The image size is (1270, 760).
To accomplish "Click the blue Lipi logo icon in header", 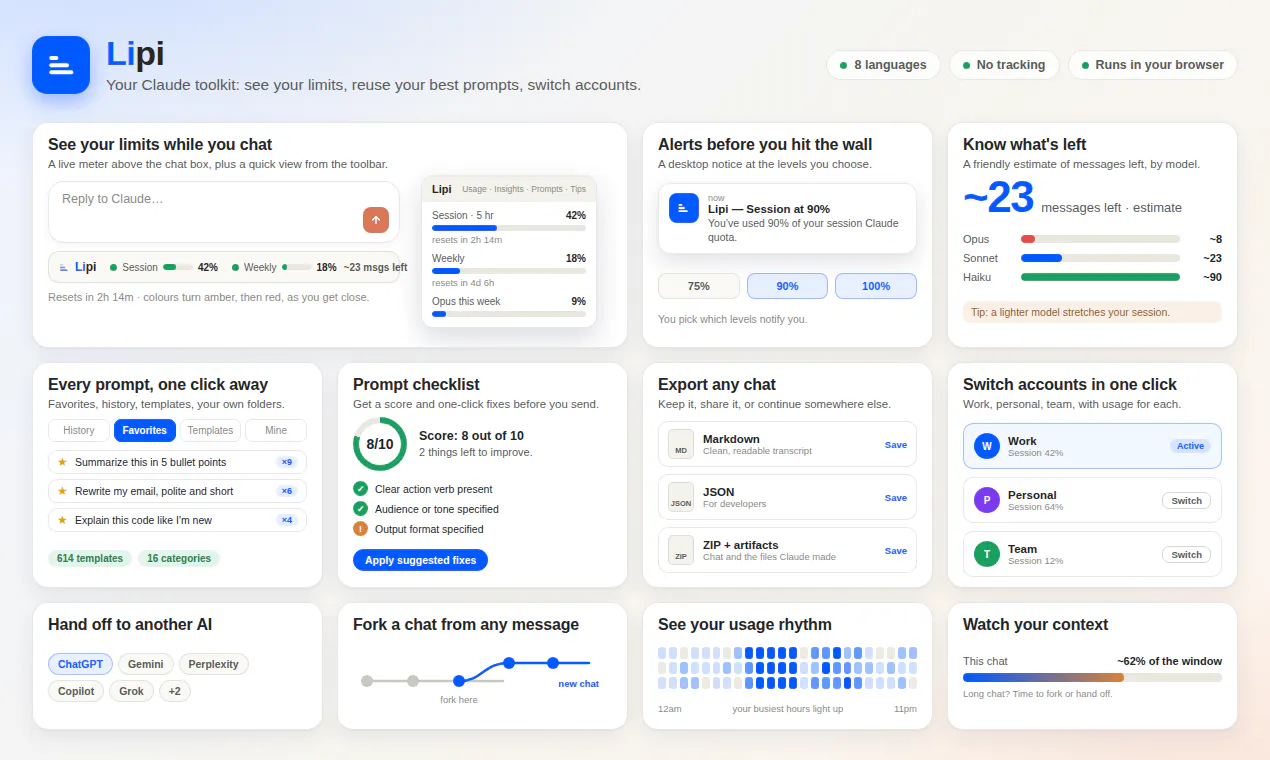I will (61, 65).
